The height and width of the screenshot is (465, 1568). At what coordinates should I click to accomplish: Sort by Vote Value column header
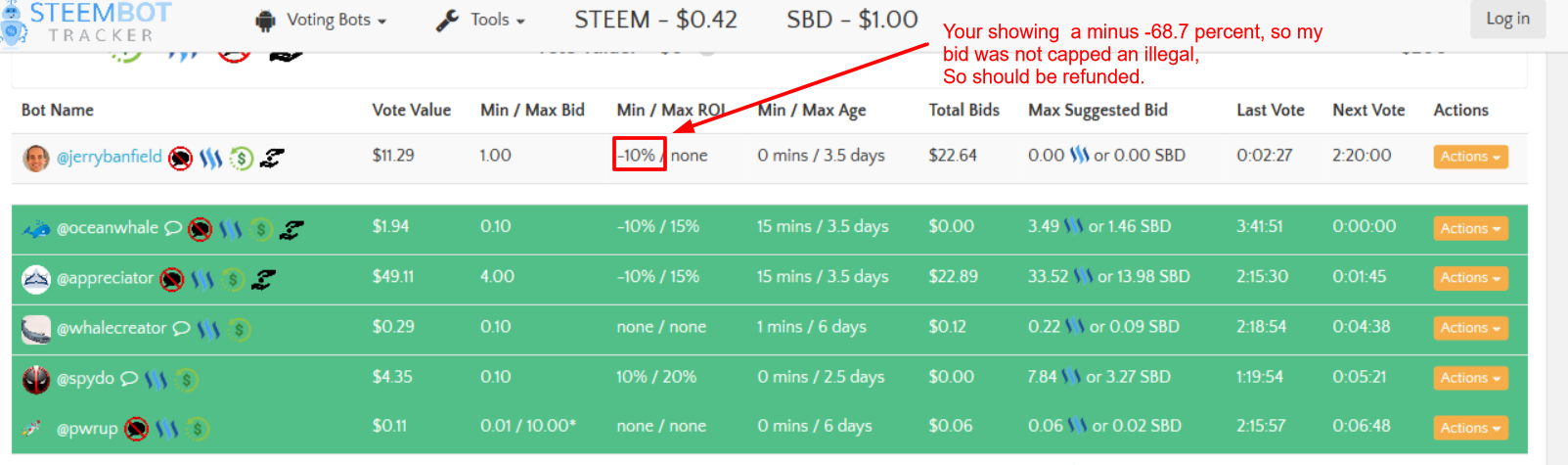411,111
